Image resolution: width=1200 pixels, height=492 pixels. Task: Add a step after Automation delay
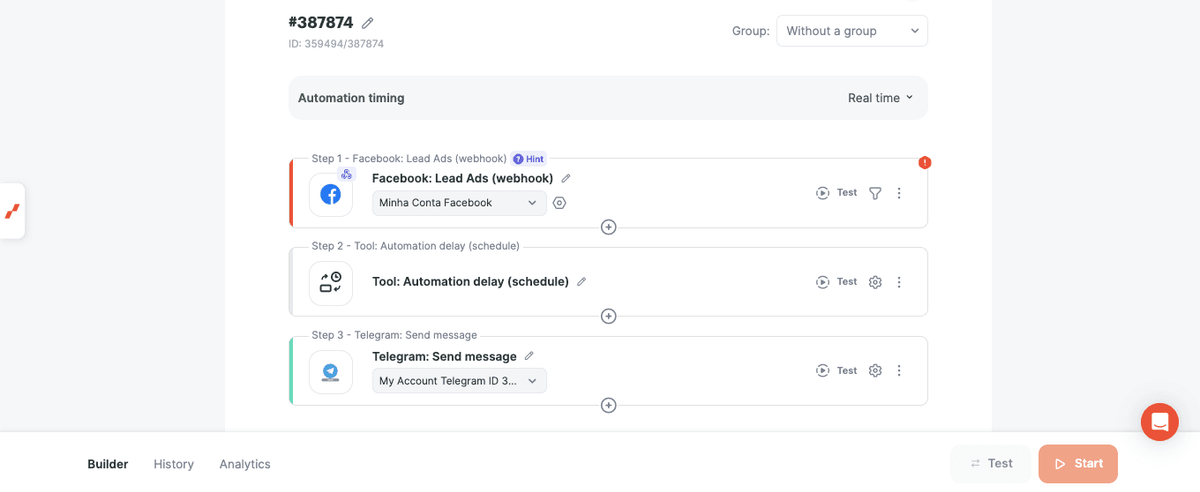[608, 316]
